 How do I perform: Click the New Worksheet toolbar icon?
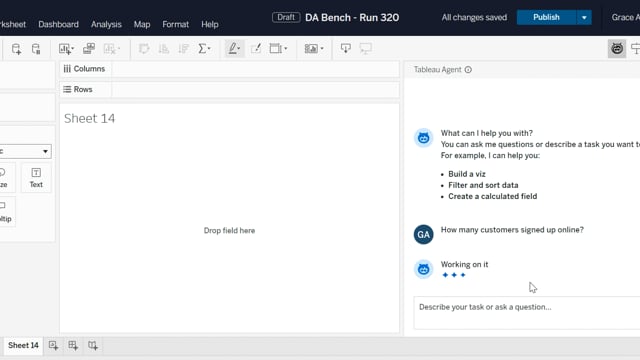(x=64, y=49)
